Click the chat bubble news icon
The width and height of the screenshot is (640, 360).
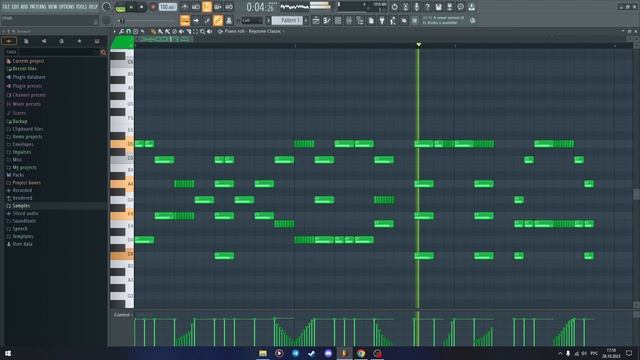click(460, 7)
